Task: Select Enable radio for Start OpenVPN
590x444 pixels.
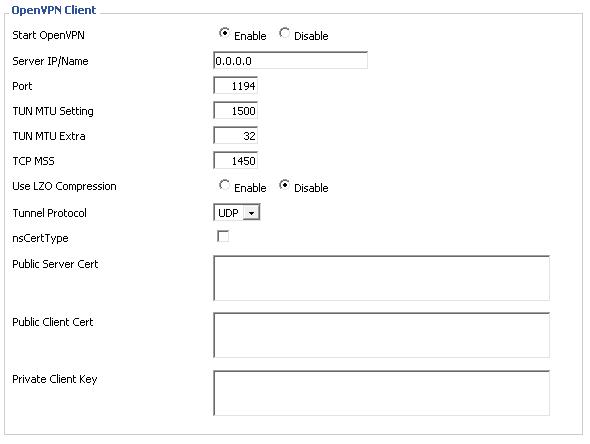Action: [224, 33]
